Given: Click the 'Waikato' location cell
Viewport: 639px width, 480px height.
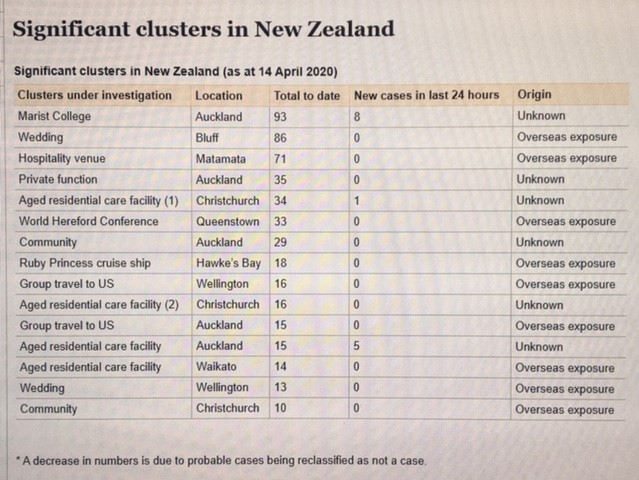Looking at the screenshot, I should point(216,367).
